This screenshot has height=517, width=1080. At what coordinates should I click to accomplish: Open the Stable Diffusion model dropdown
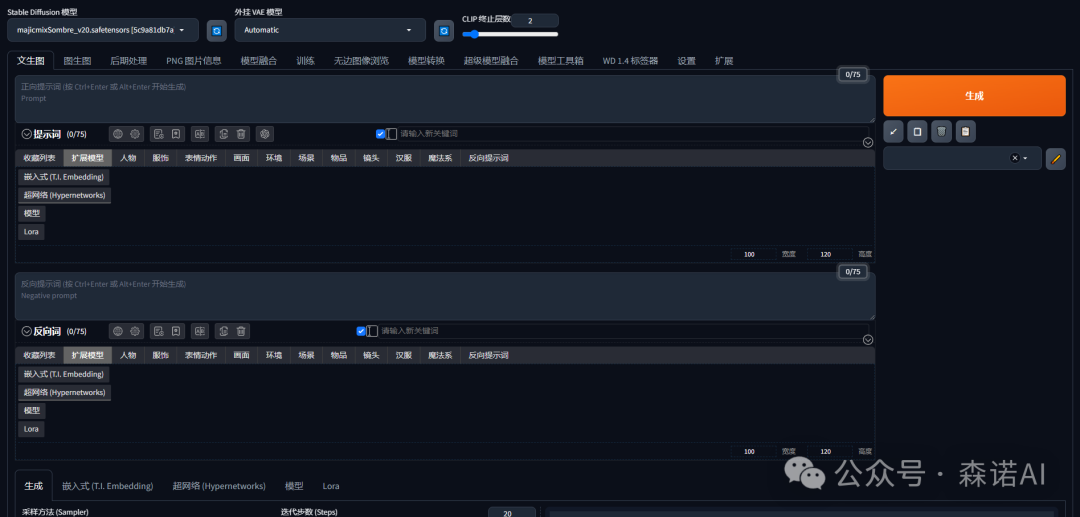tap(103, 30)
